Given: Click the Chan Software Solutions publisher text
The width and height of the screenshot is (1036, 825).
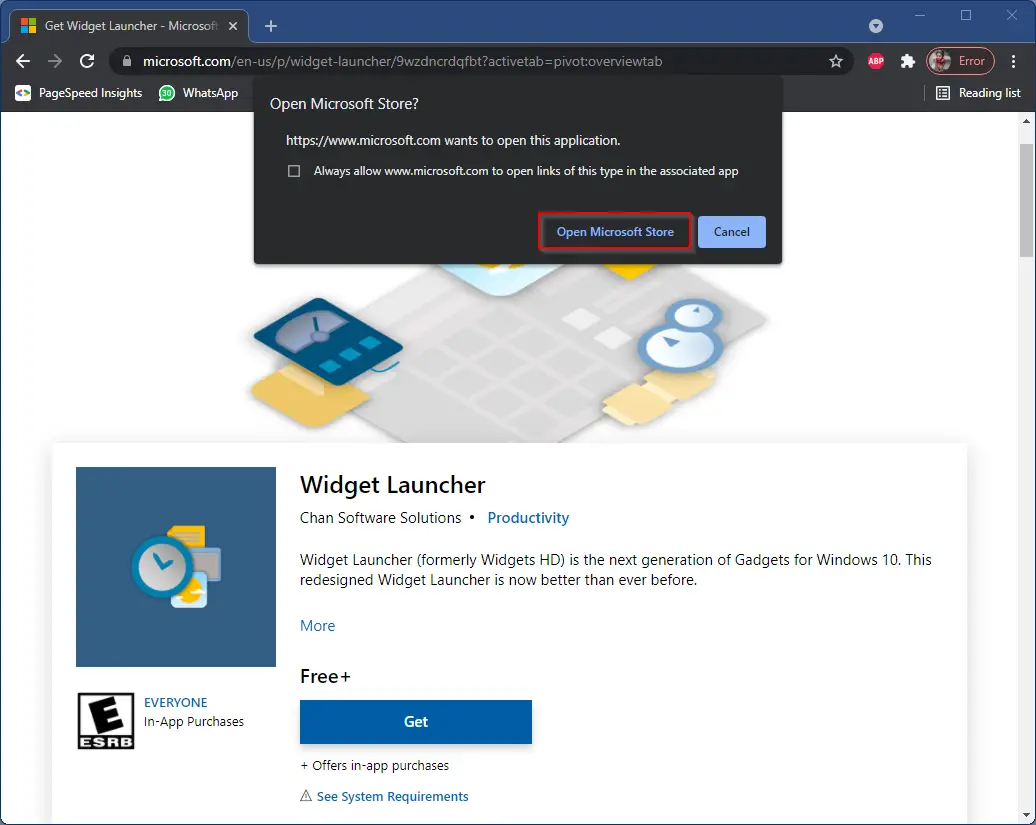Looking at the screenshot, I should [x=381, y=518].
